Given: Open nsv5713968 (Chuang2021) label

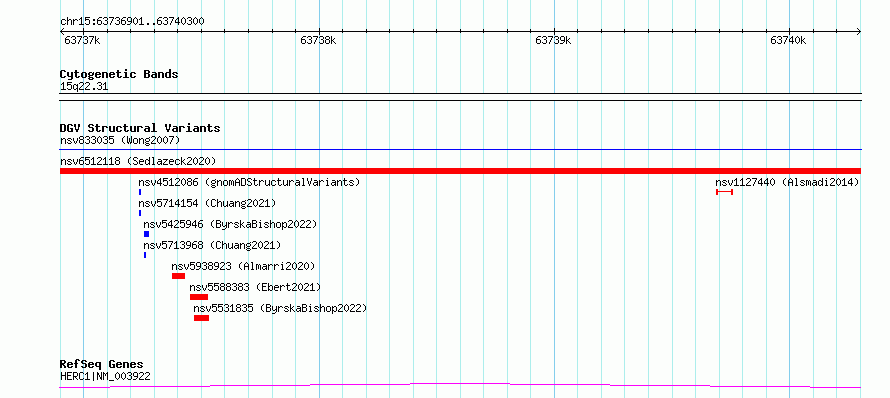Looking at the screenshot, I should pyautogui.click(x=212, y=245).
